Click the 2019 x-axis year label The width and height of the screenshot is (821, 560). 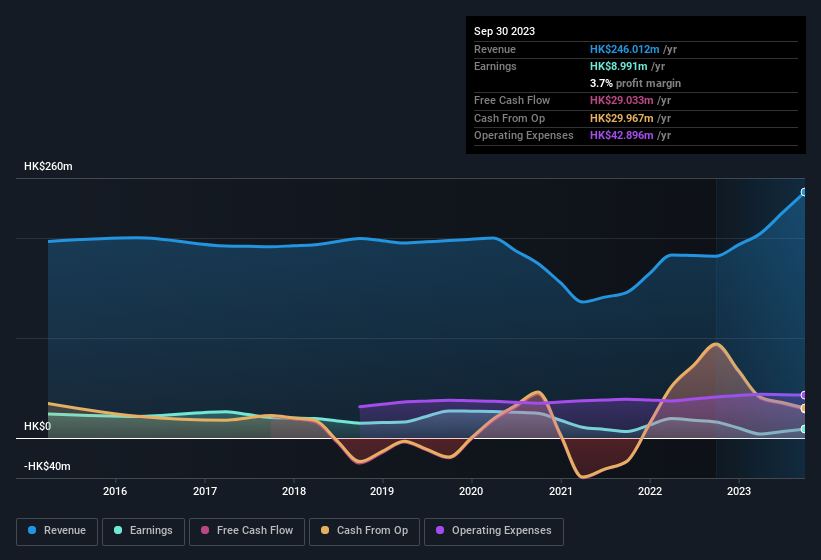382,491
